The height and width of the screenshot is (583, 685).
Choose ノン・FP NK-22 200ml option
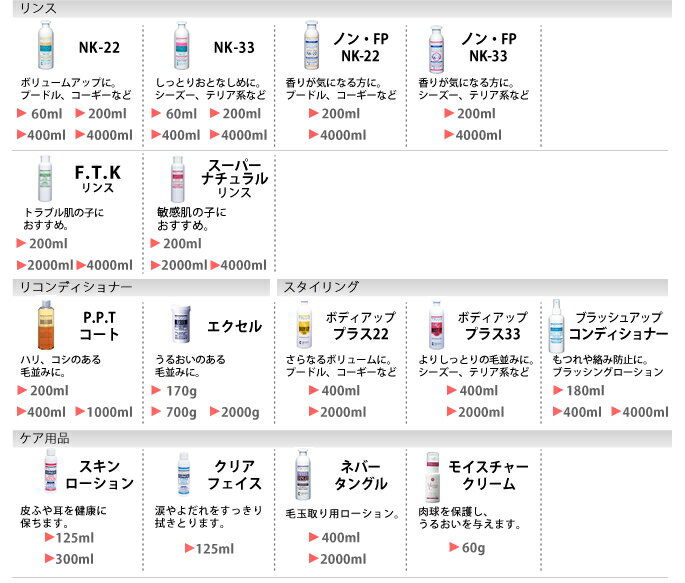tap(341, 114)
